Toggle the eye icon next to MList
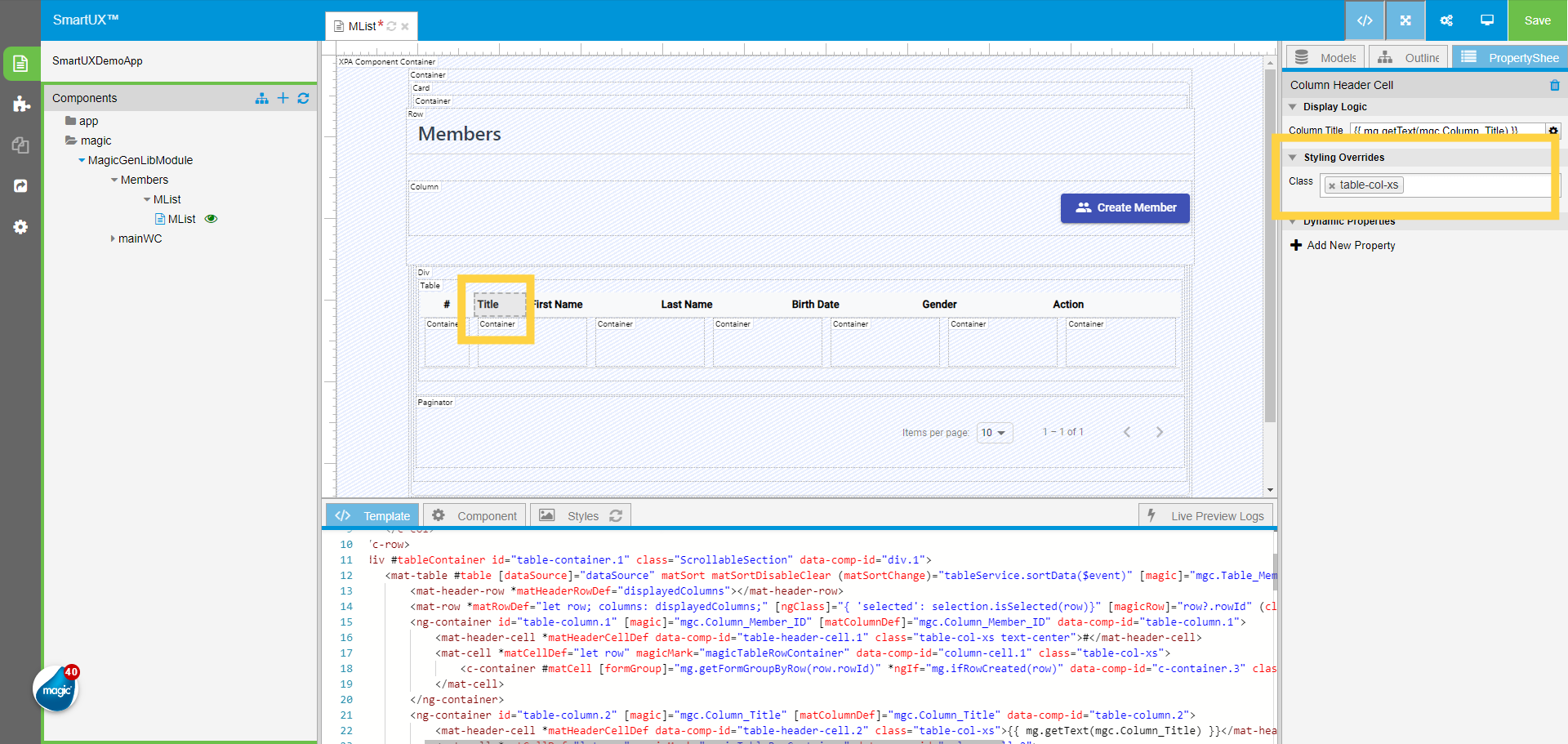 211,219
